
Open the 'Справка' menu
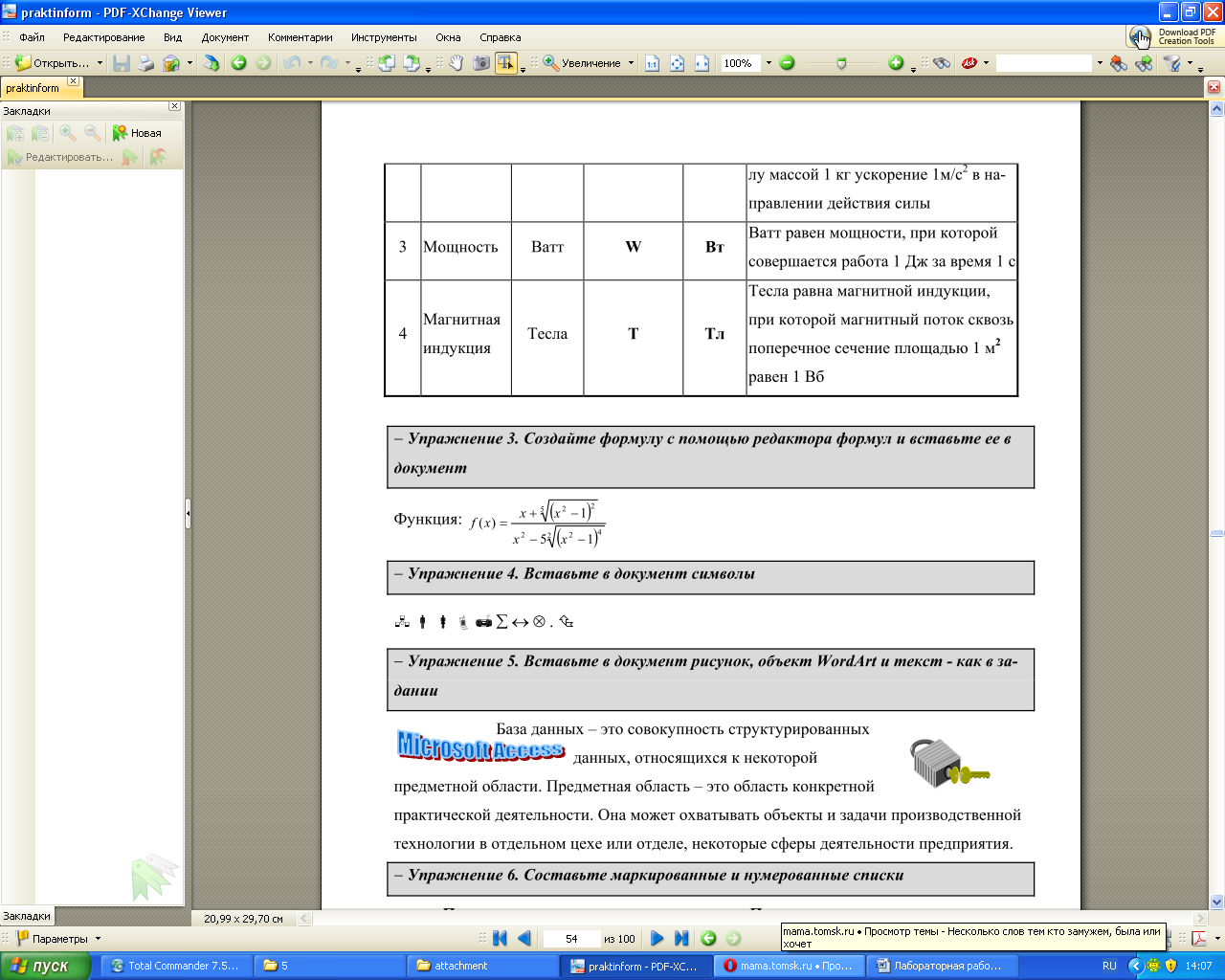[x=501, y=37]
